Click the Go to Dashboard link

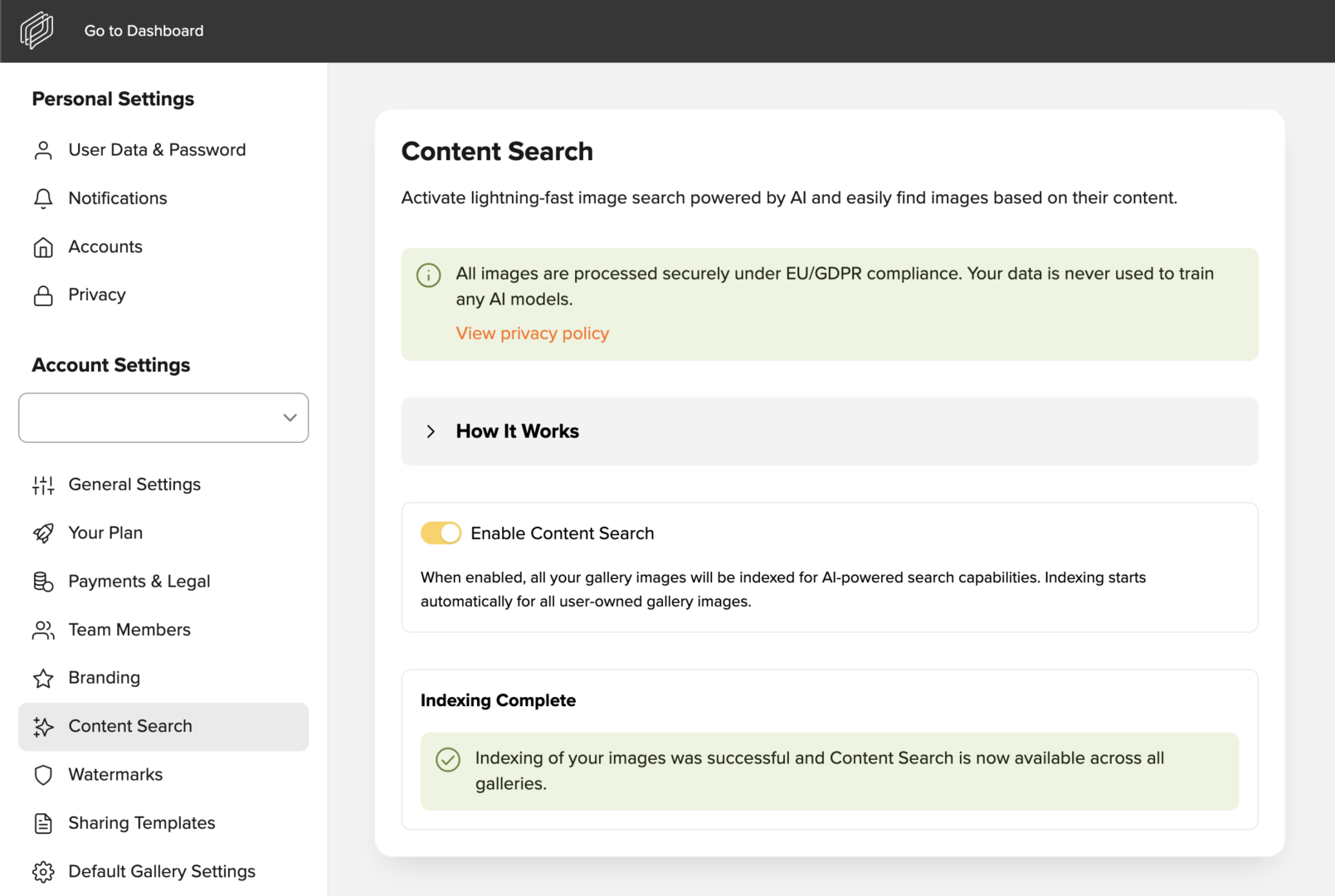pyautogui.click(x=144, y=31)
